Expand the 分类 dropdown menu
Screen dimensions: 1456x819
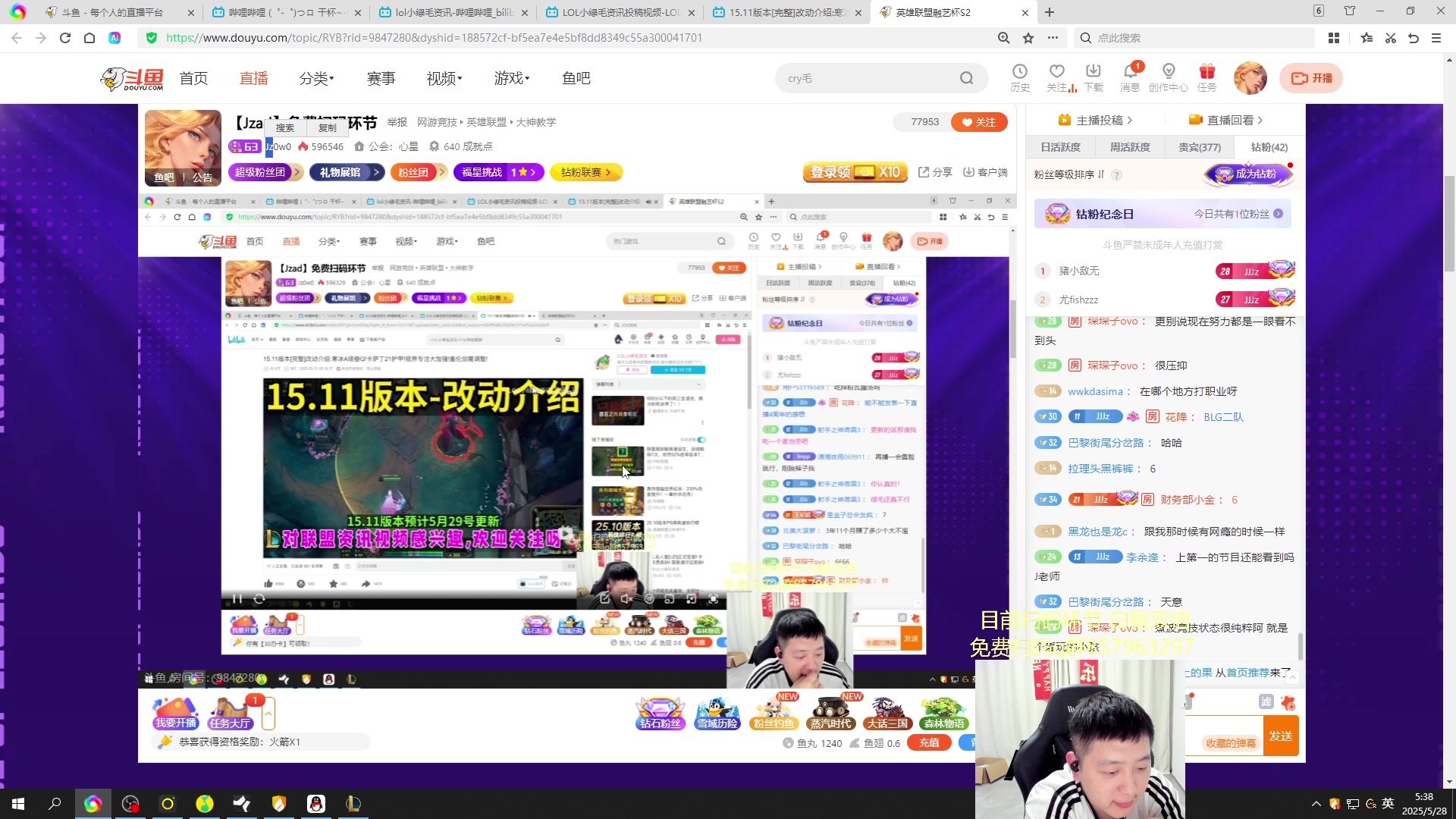(316, 78)
